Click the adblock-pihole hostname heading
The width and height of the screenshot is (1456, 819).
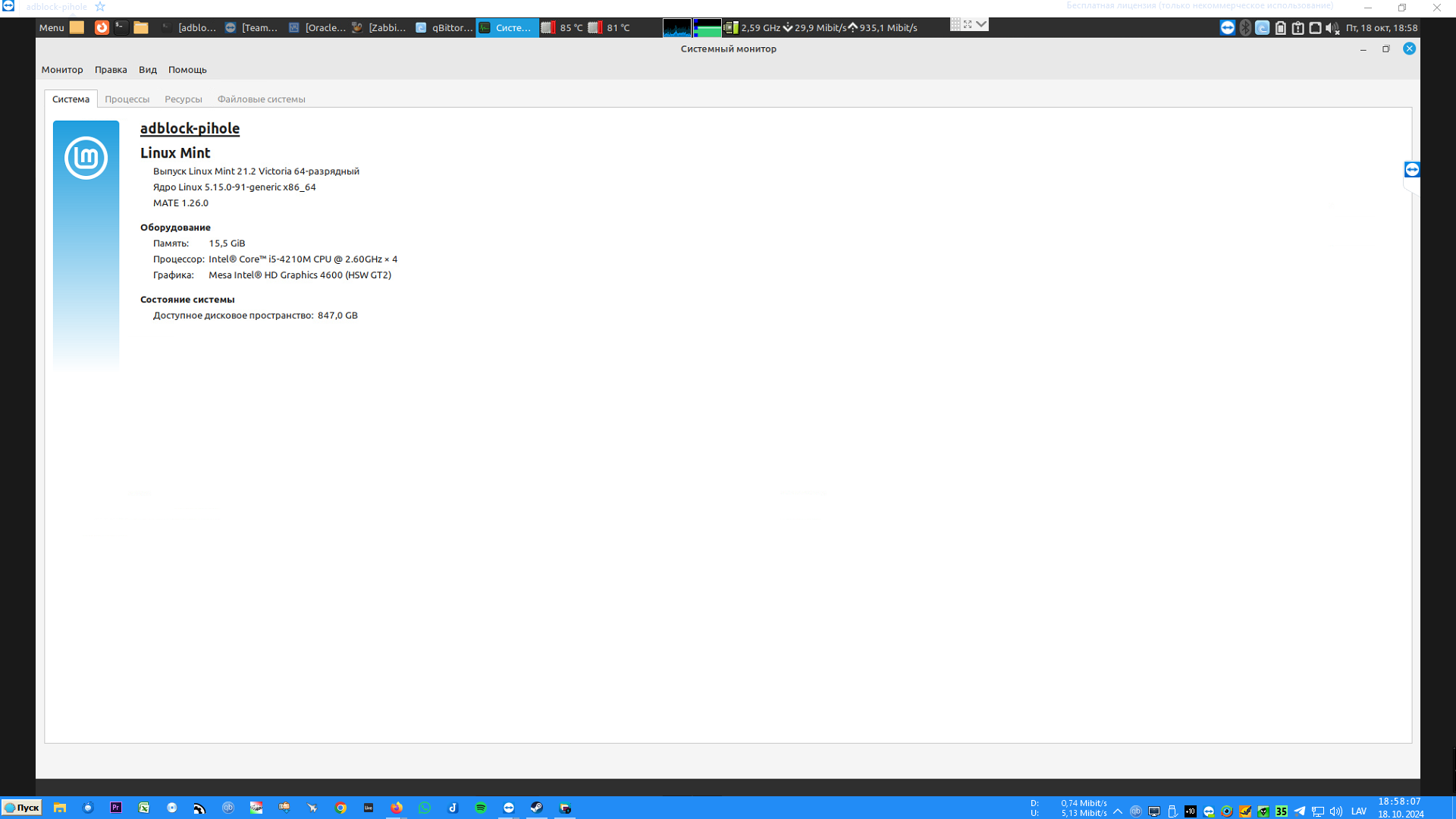click(190, 128)
